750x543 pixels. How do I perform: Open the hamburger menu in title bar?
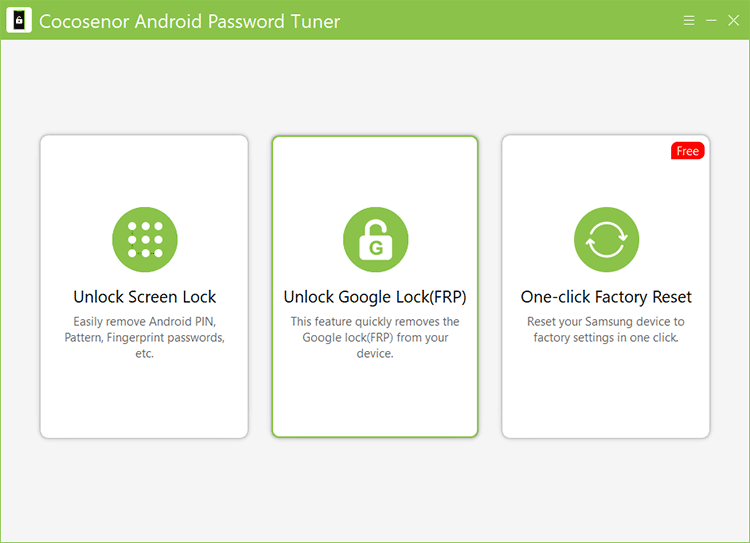[689, 21]
